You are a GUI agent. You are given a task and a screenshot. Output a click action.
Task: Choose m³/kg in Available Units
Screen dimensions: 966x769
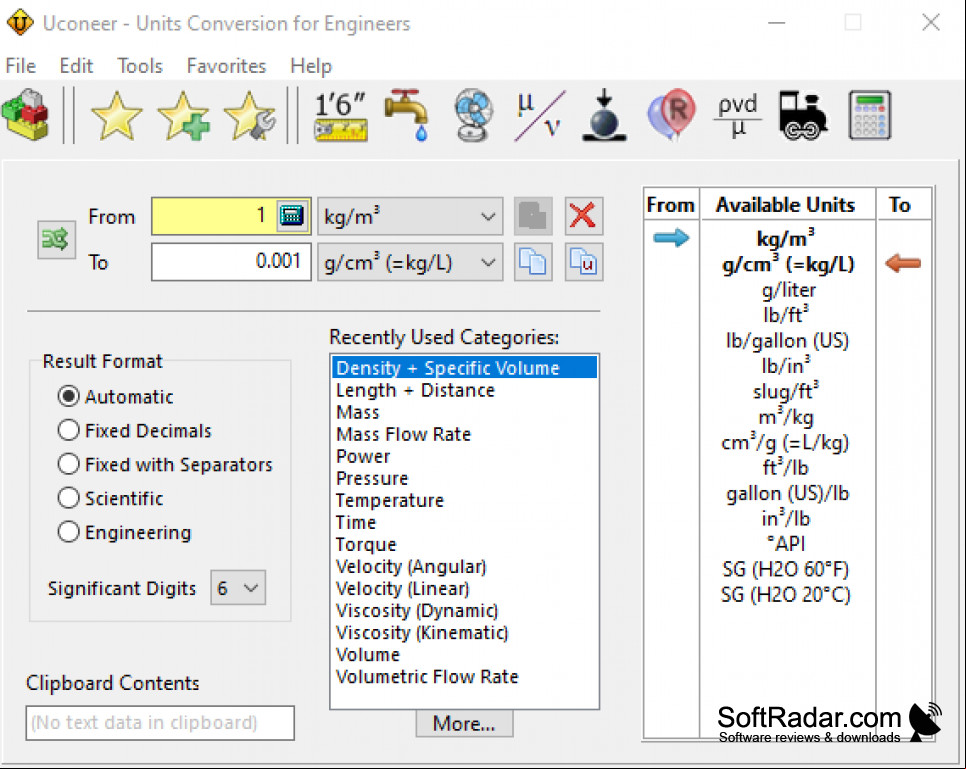click(x=786, y=417)
